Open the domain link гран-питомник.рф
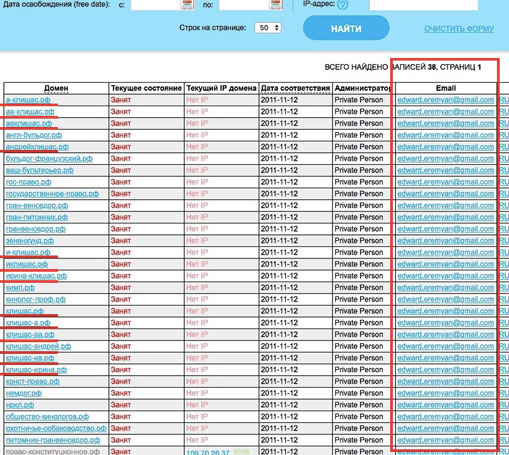This screenshot has width=509, height=455. click(x=37, y=217)
